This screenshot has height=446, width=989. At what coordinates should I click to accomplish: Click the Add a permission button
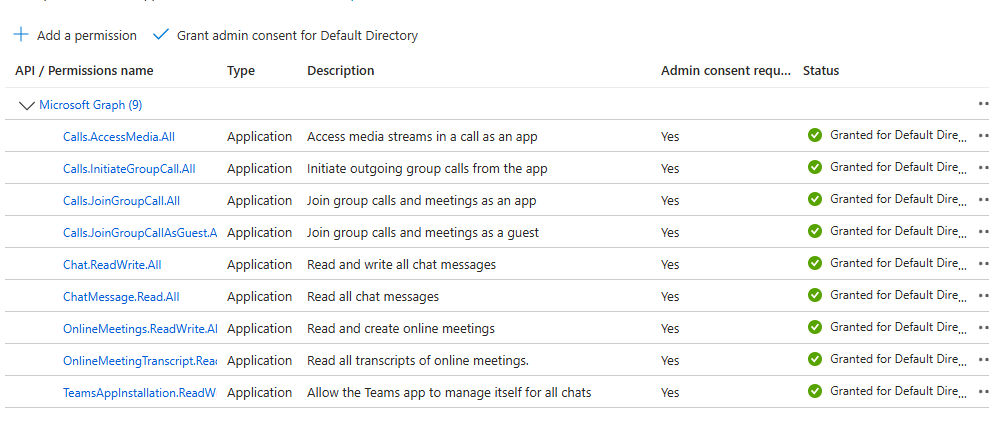pos(86,35)
